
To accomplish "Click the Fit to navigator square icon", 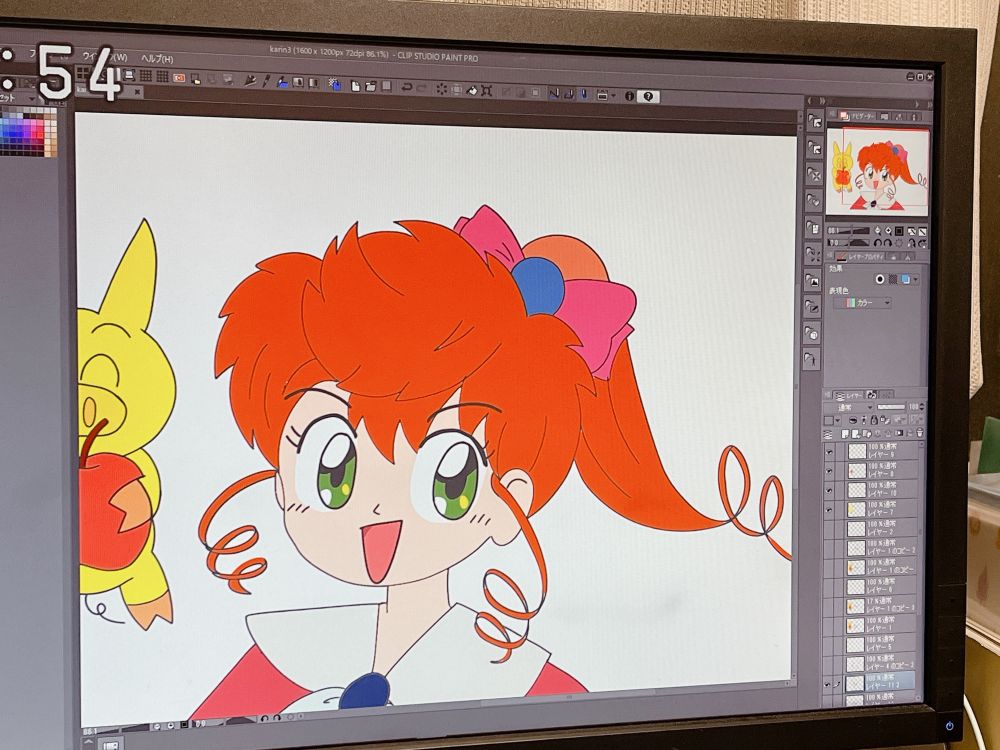I will pos(899,231).
